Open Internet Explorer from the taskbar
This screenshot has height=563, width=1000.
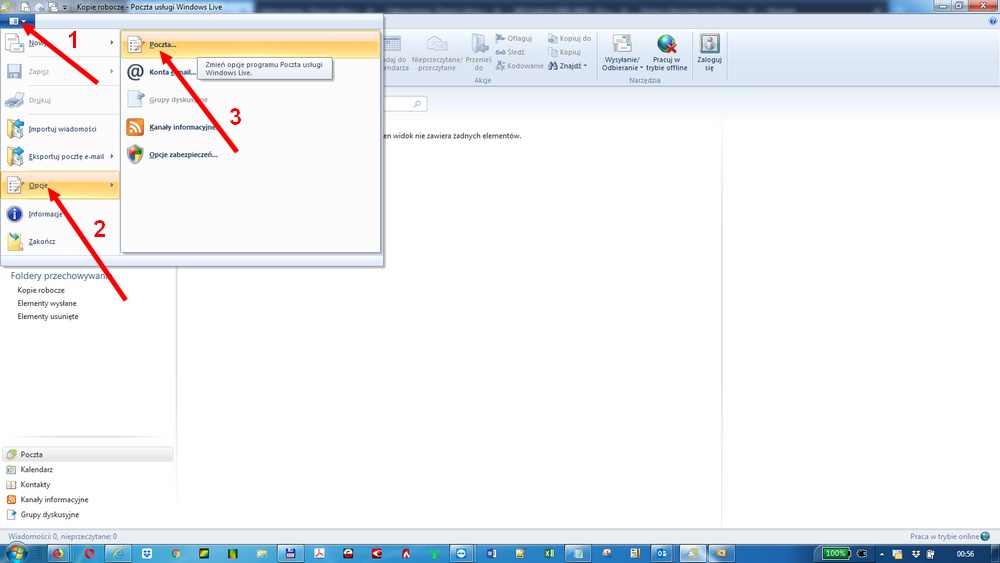pyautogui.click(x=117, y=553)
